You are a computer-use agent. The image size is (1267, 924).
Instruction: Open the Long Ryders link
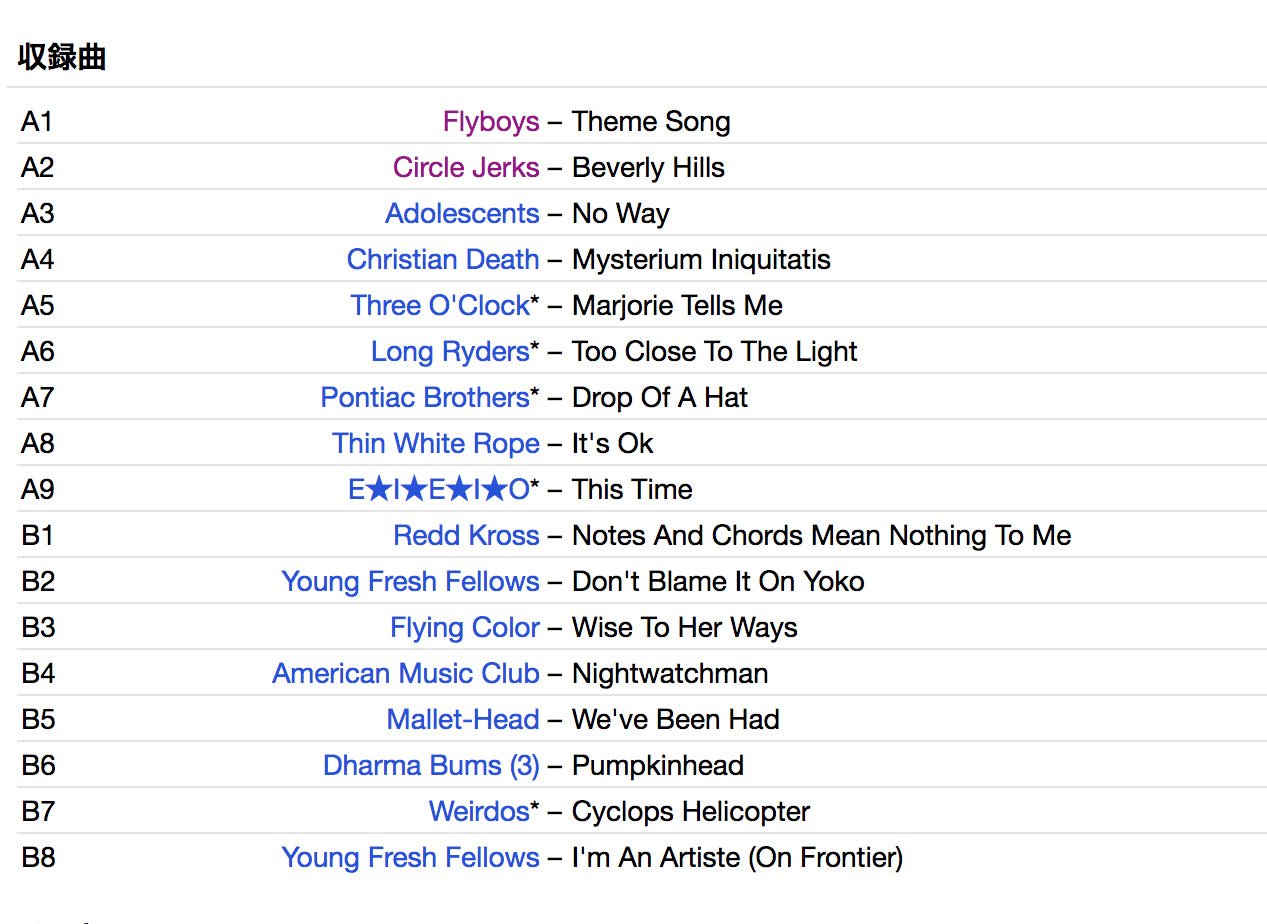pyautogui.click(x=450, y=352)
